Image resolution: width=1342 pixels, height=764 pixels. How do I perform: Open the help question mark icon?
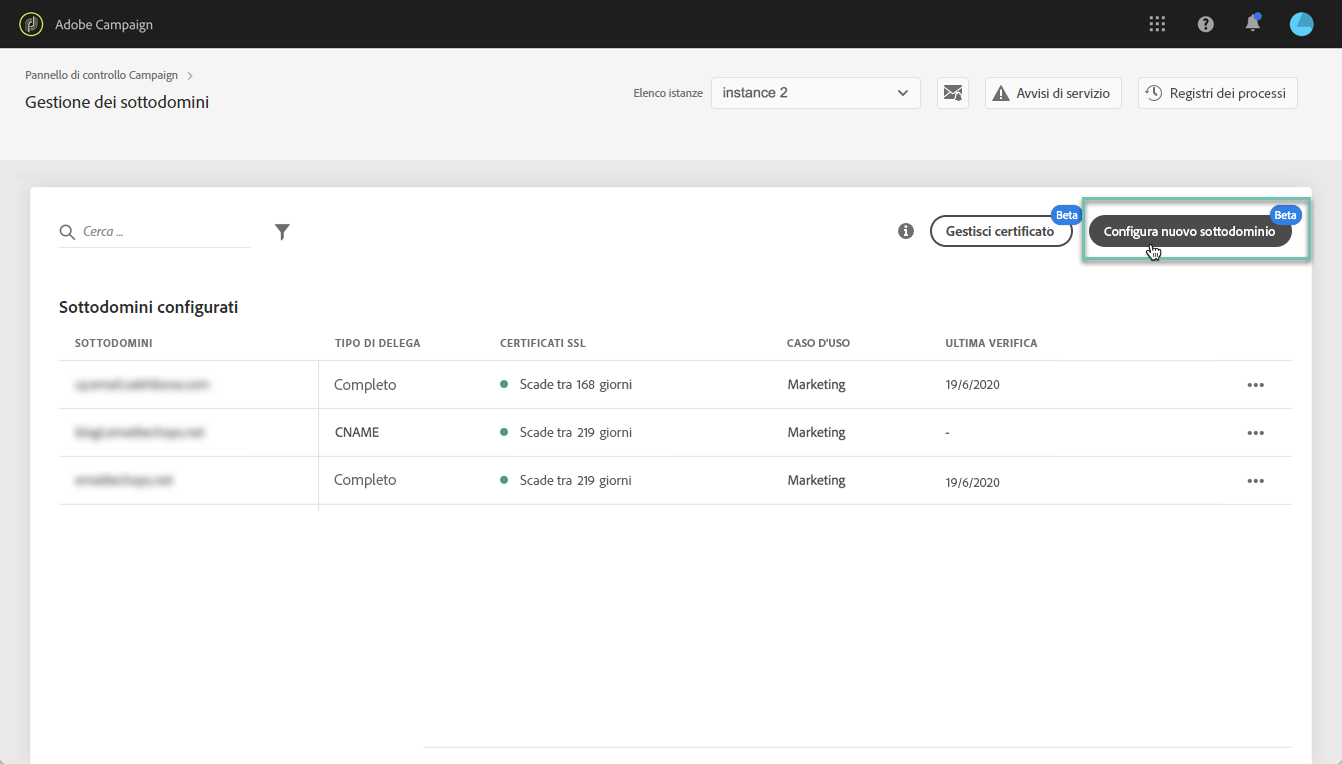pyautogui.click(x=1205, y=24)
